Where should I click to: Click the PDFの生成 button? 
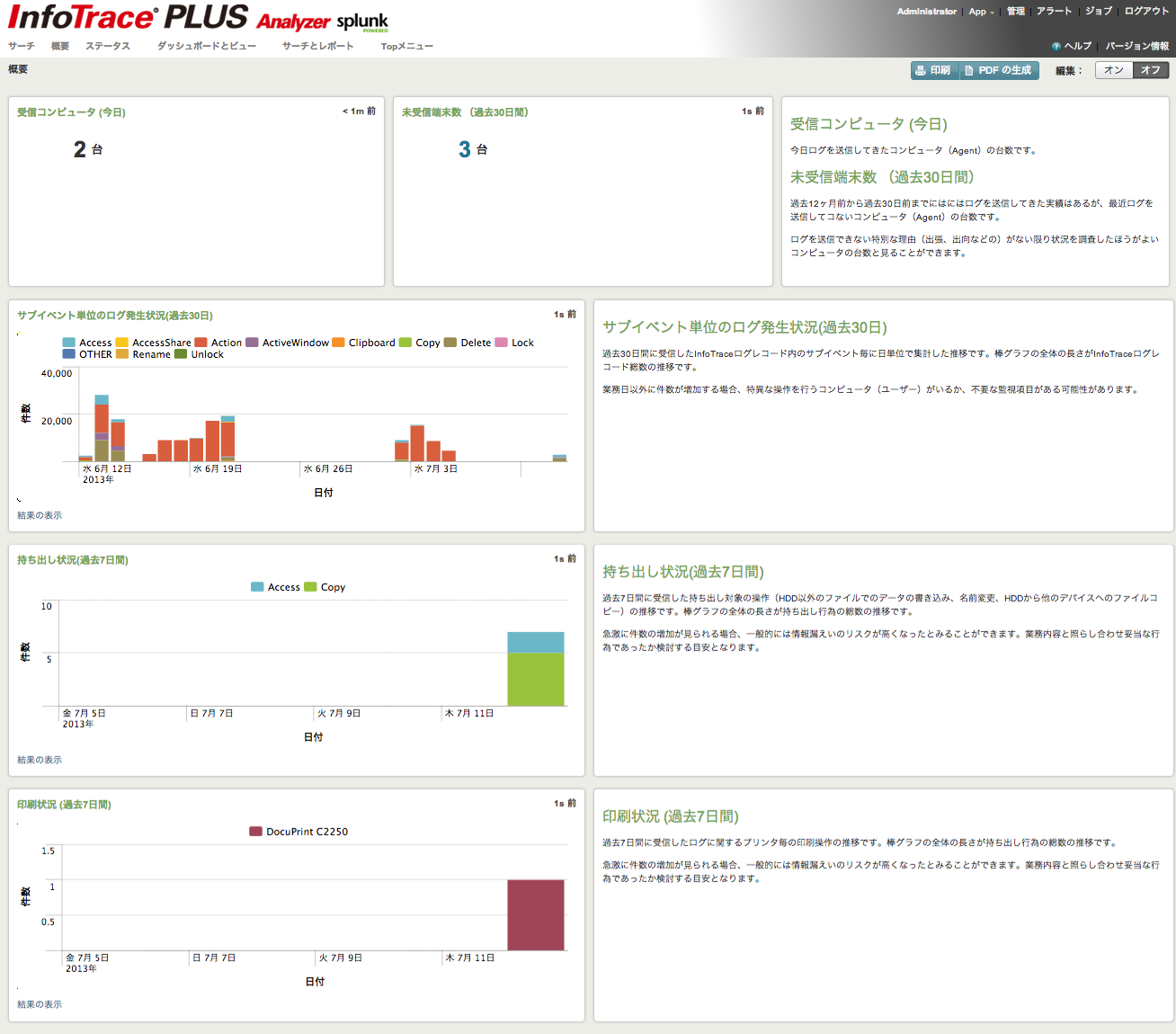[998, 70]
